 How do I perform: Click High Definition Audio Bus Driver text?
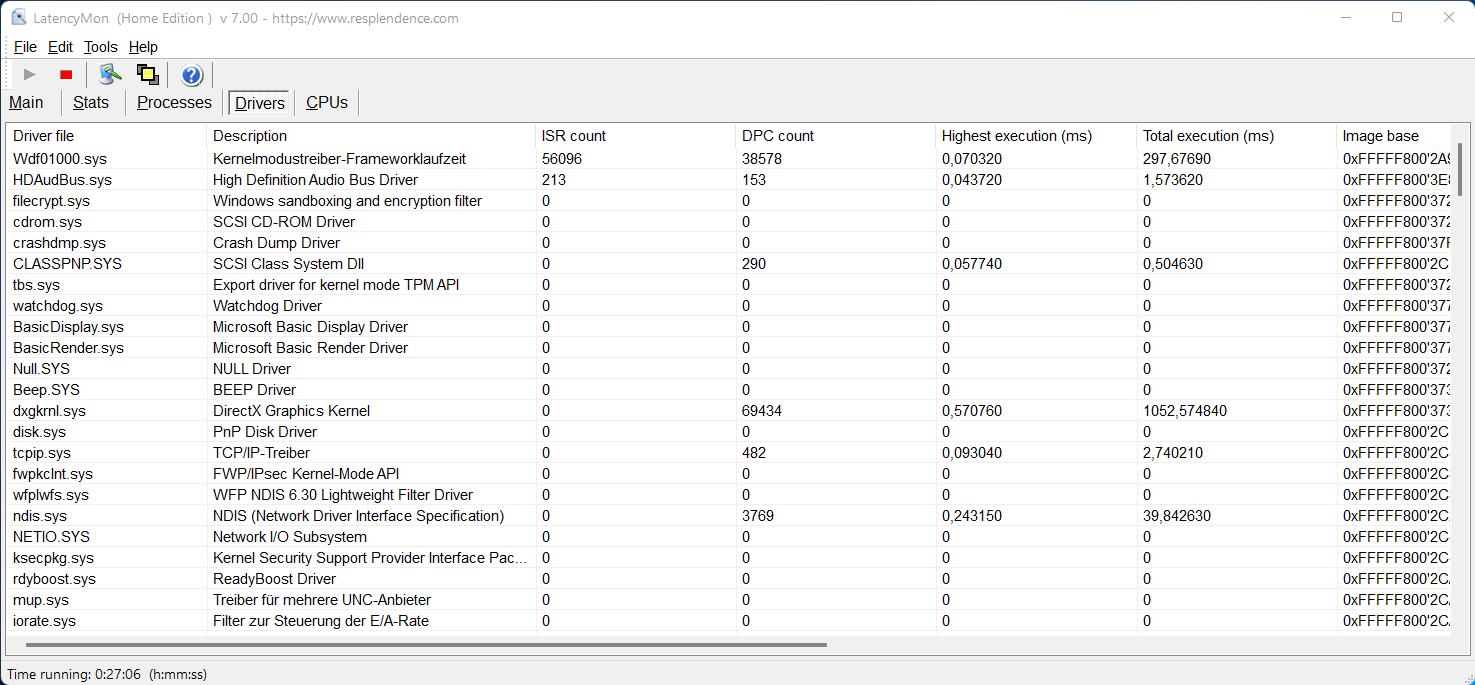coord(315,180)
